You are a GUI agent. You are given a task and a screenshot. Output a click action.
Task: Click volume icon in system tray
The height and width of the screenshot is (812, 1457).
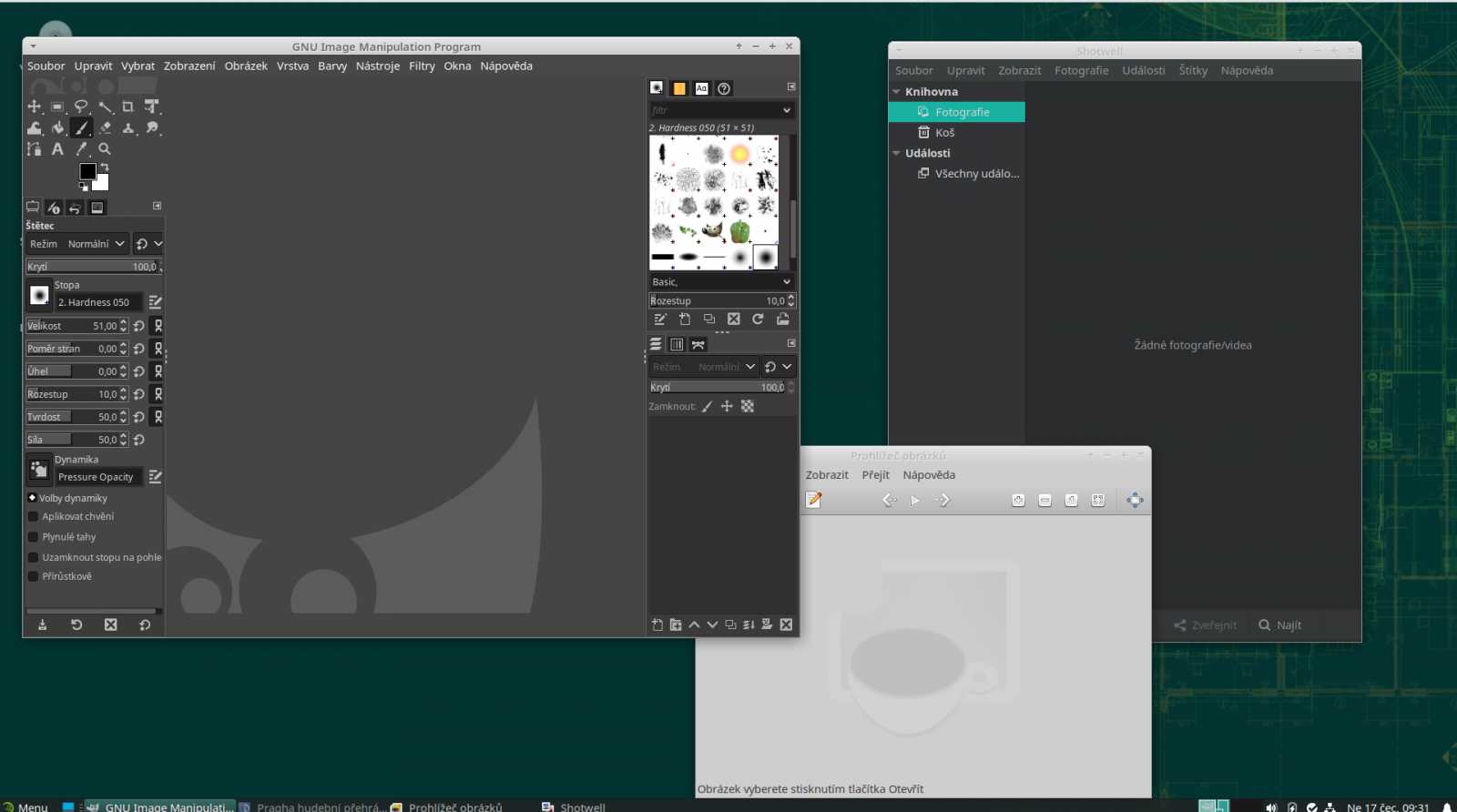point(1271,807)
